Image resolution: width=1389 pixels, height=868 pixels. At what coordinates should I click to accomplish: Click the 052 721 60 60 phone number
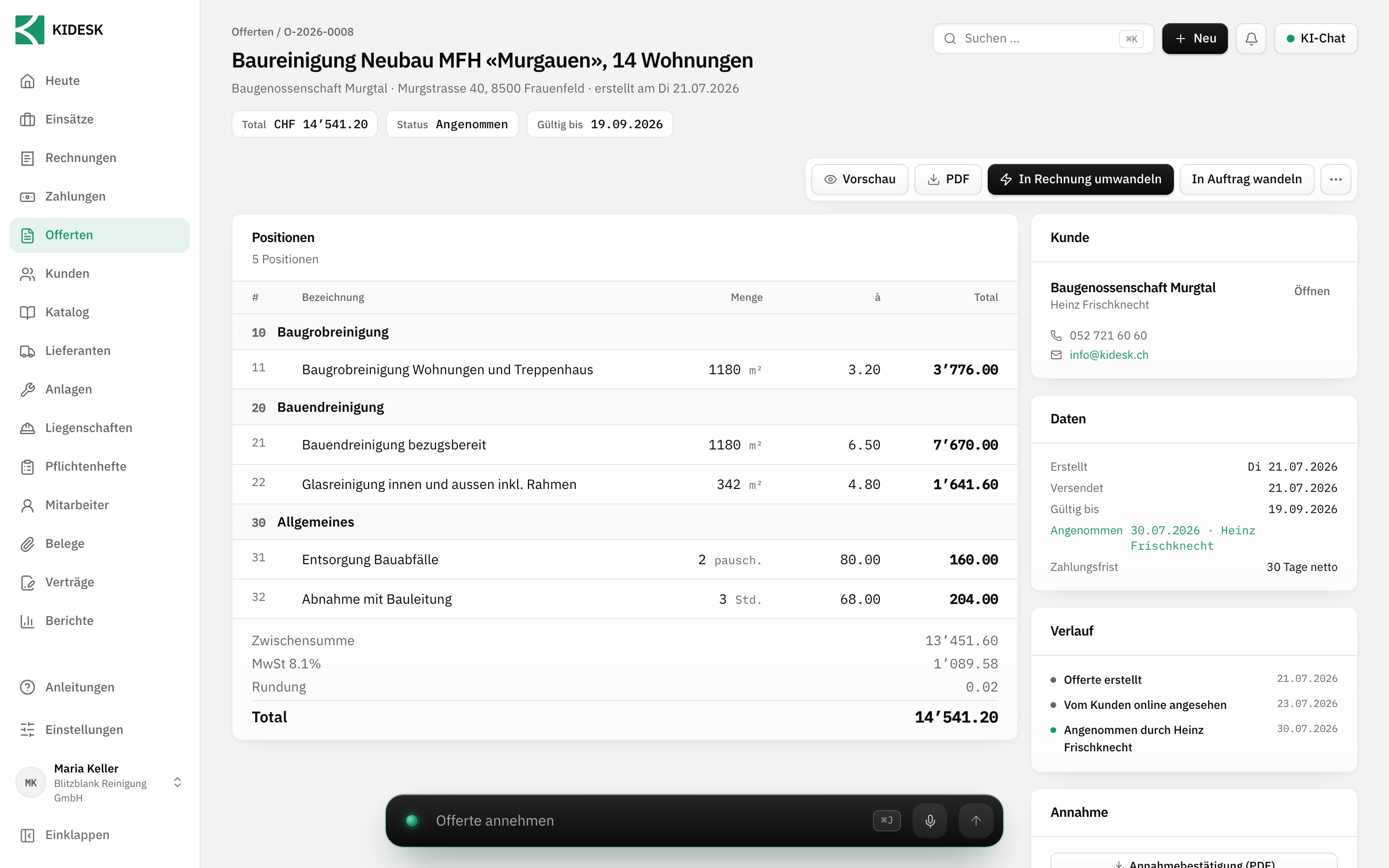(1108, 335)
